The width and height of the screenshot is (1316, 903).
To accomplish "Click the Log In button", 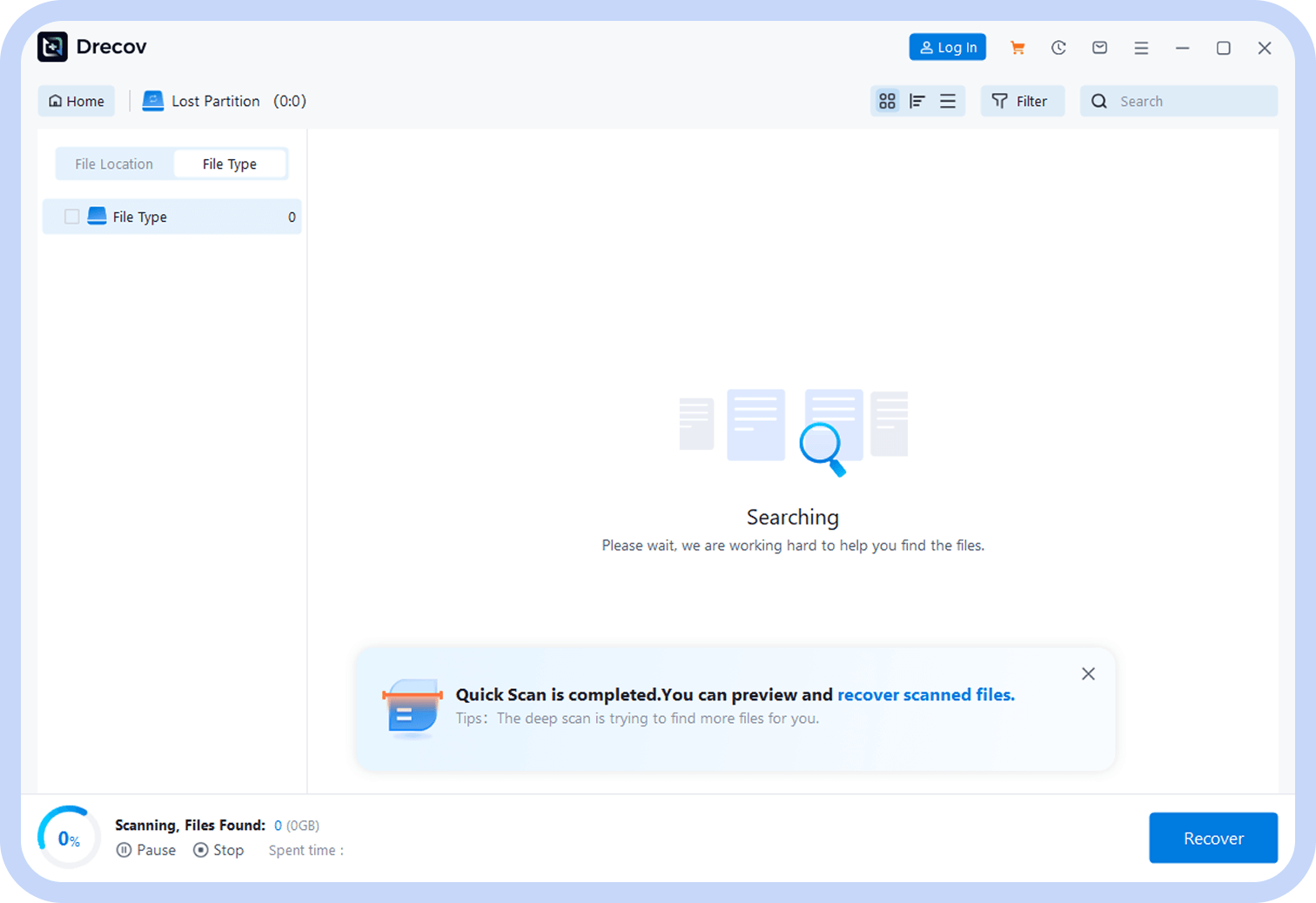I will pos(947,48).
